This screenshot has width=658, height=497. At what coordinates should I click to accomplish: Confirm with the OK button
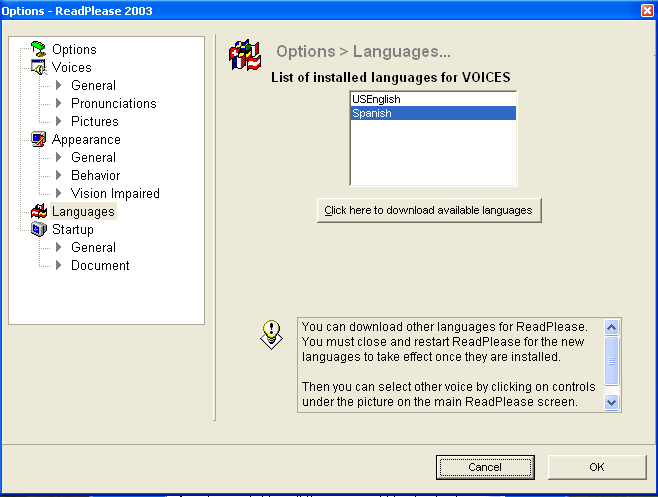coord(597,467)
